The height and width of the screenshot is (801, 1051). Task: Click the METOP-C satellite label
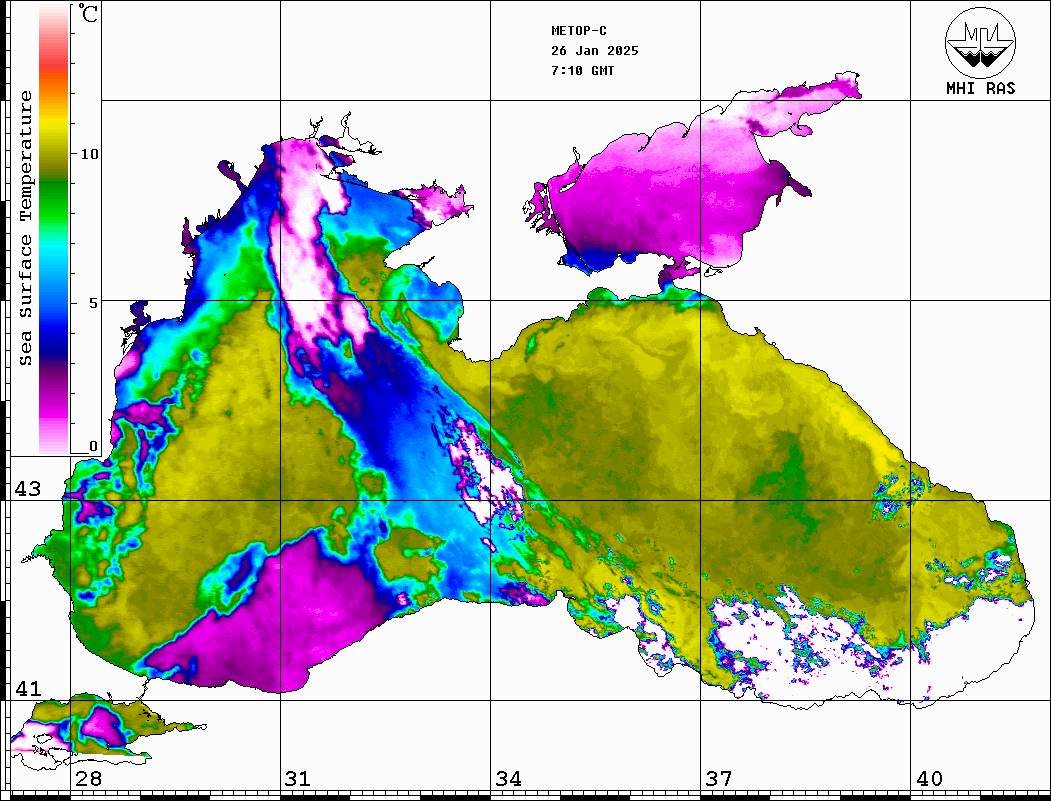(x=578, y=31)
